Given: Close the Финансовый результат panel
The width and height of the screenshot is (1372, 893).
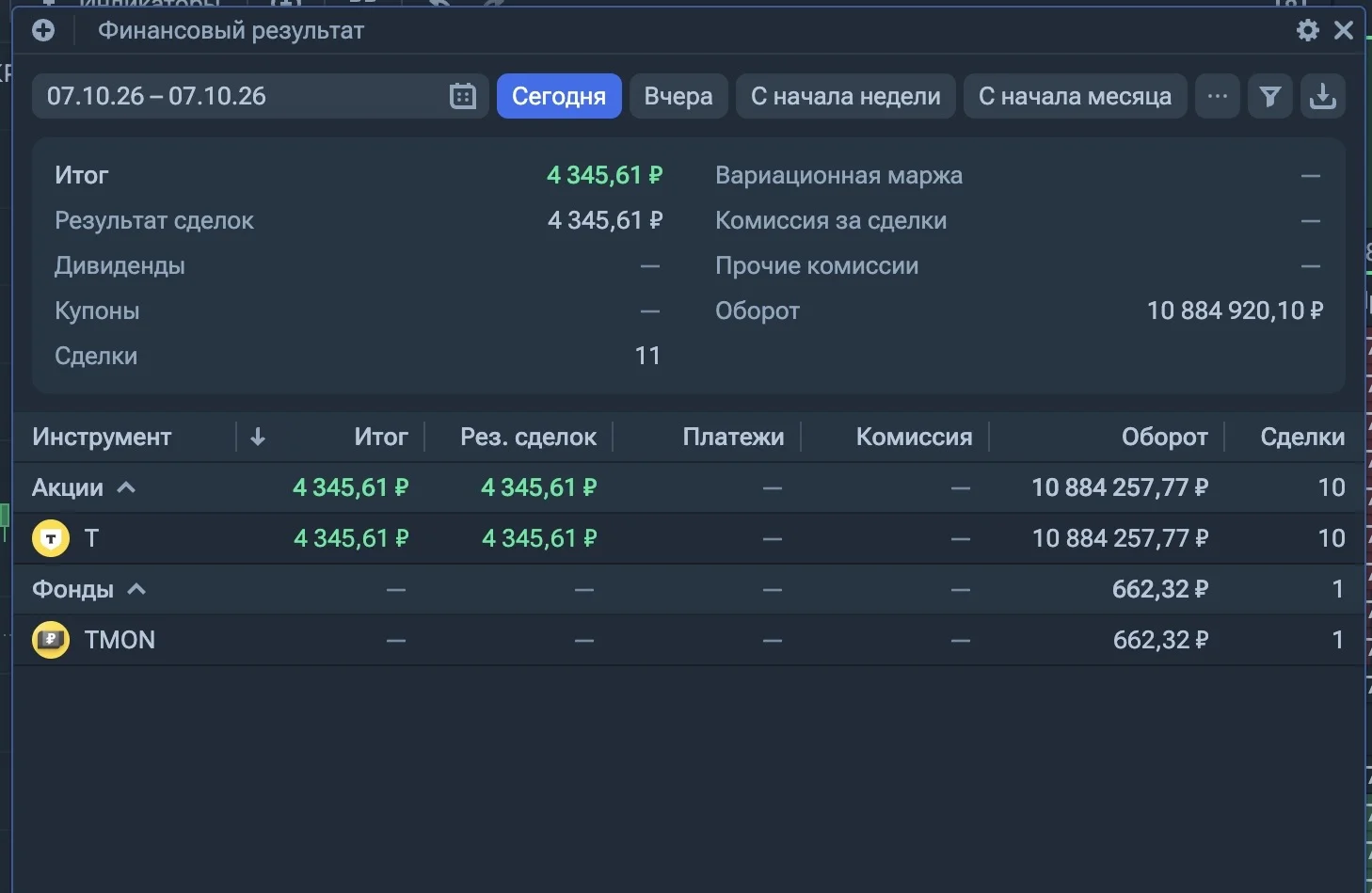Looking at the screenshot, I should coord(1344,30).
